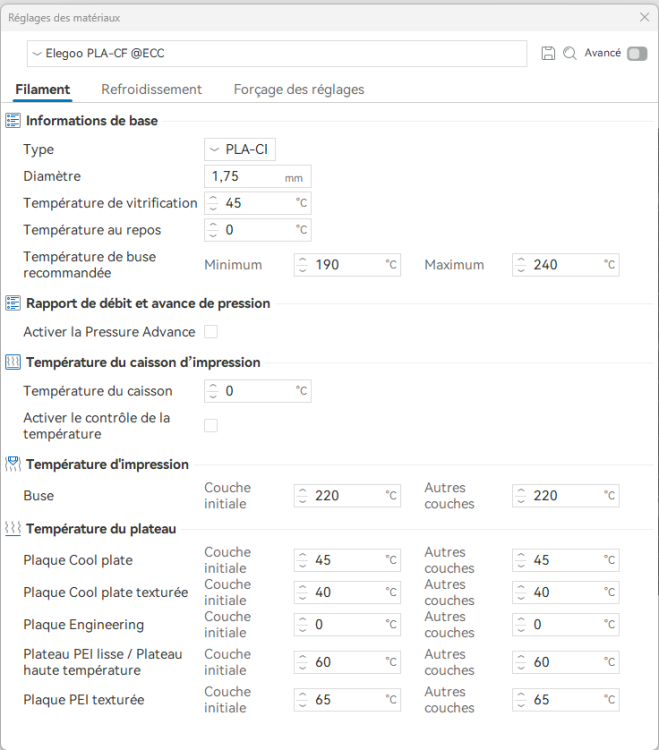This screenshot has height=750, width=659.
Task: Click the search magnifier icon
Action: pos(570,53)
